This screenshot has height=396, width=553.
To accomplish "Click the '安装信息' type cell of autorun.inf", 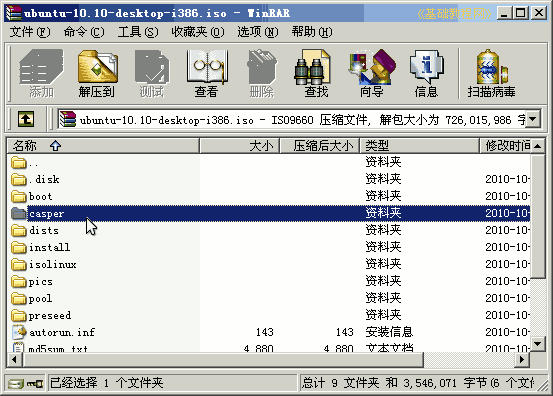I will tap(389, 332).
